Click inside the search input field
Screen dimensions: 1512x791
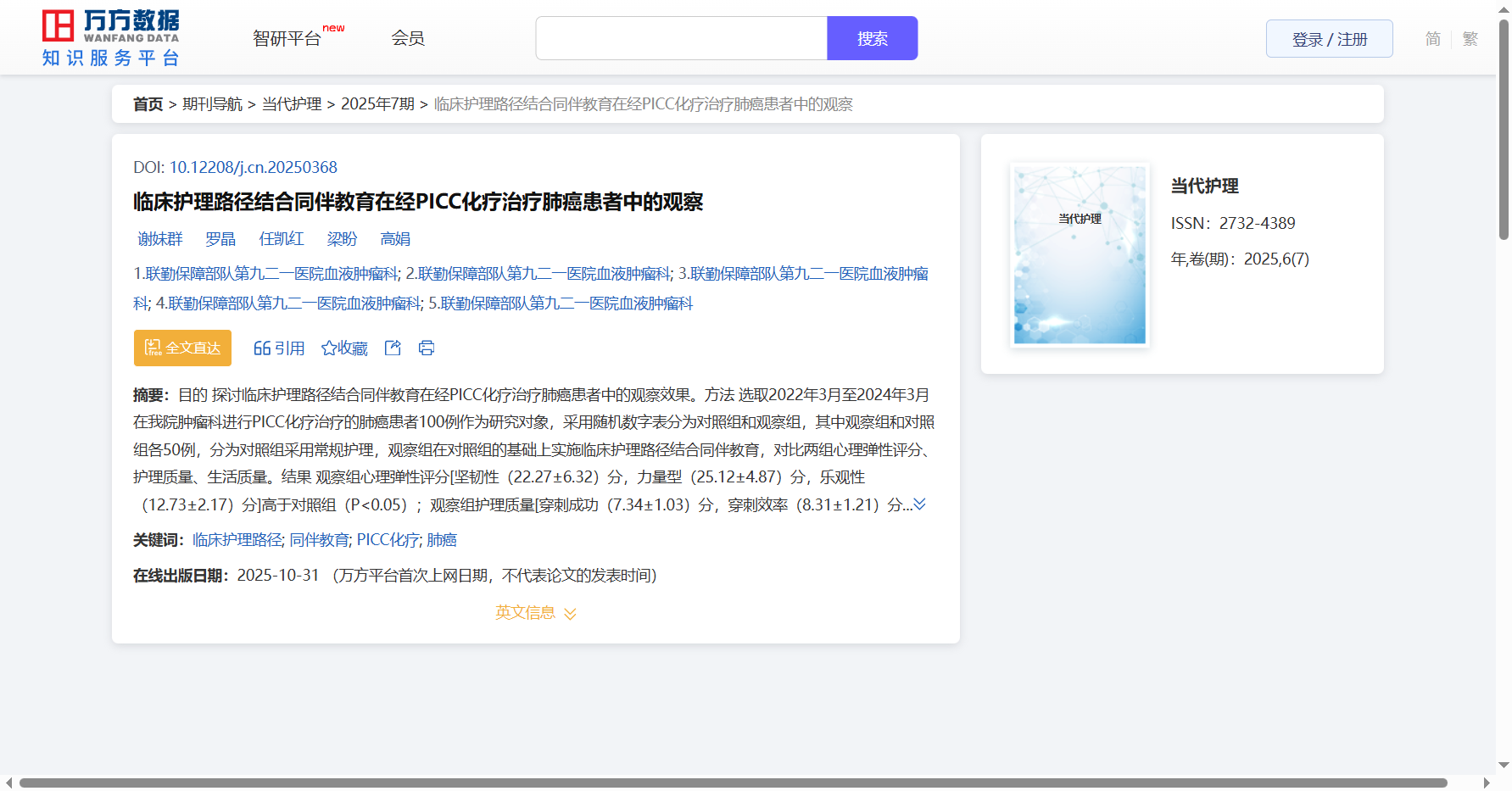681,38
